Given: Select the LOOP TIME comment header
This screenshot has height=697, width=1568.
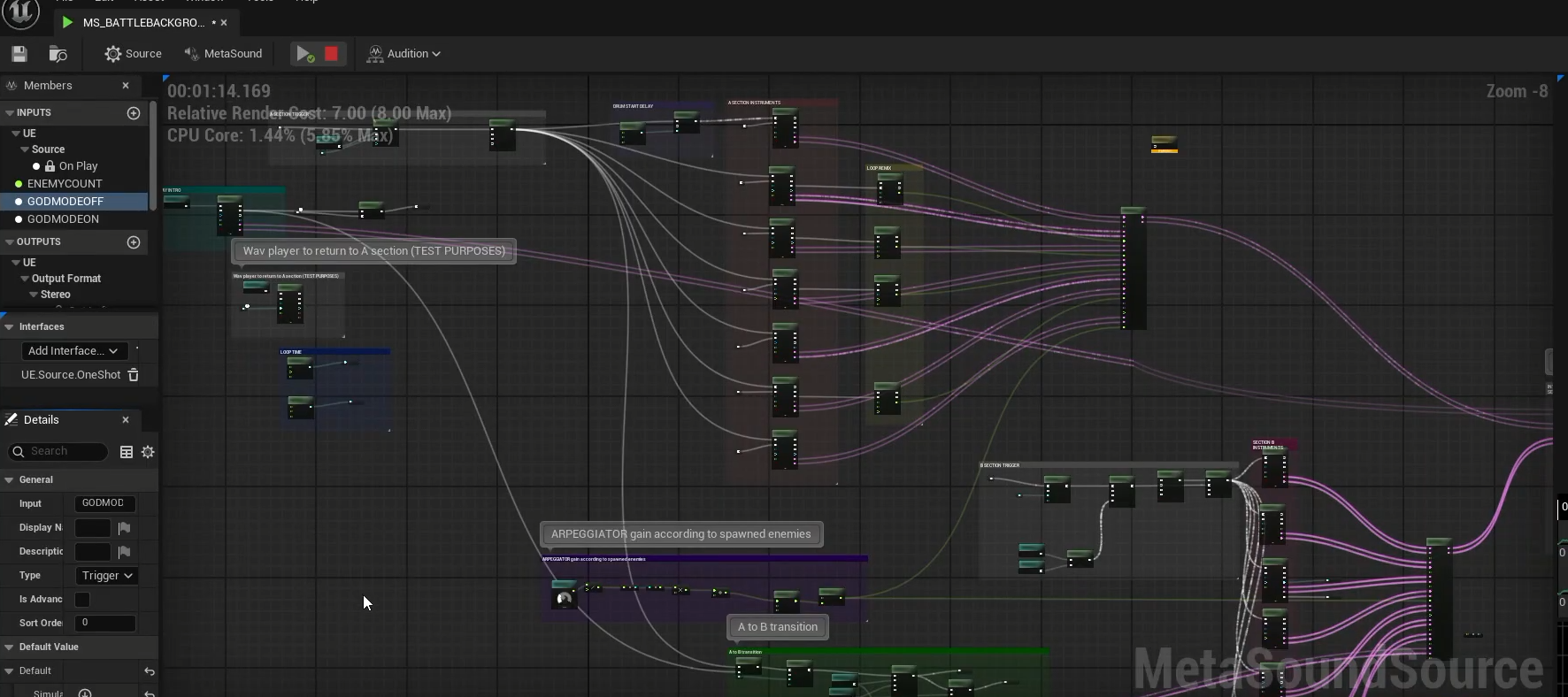Looking at the screenshot, I should pos(335,352).
